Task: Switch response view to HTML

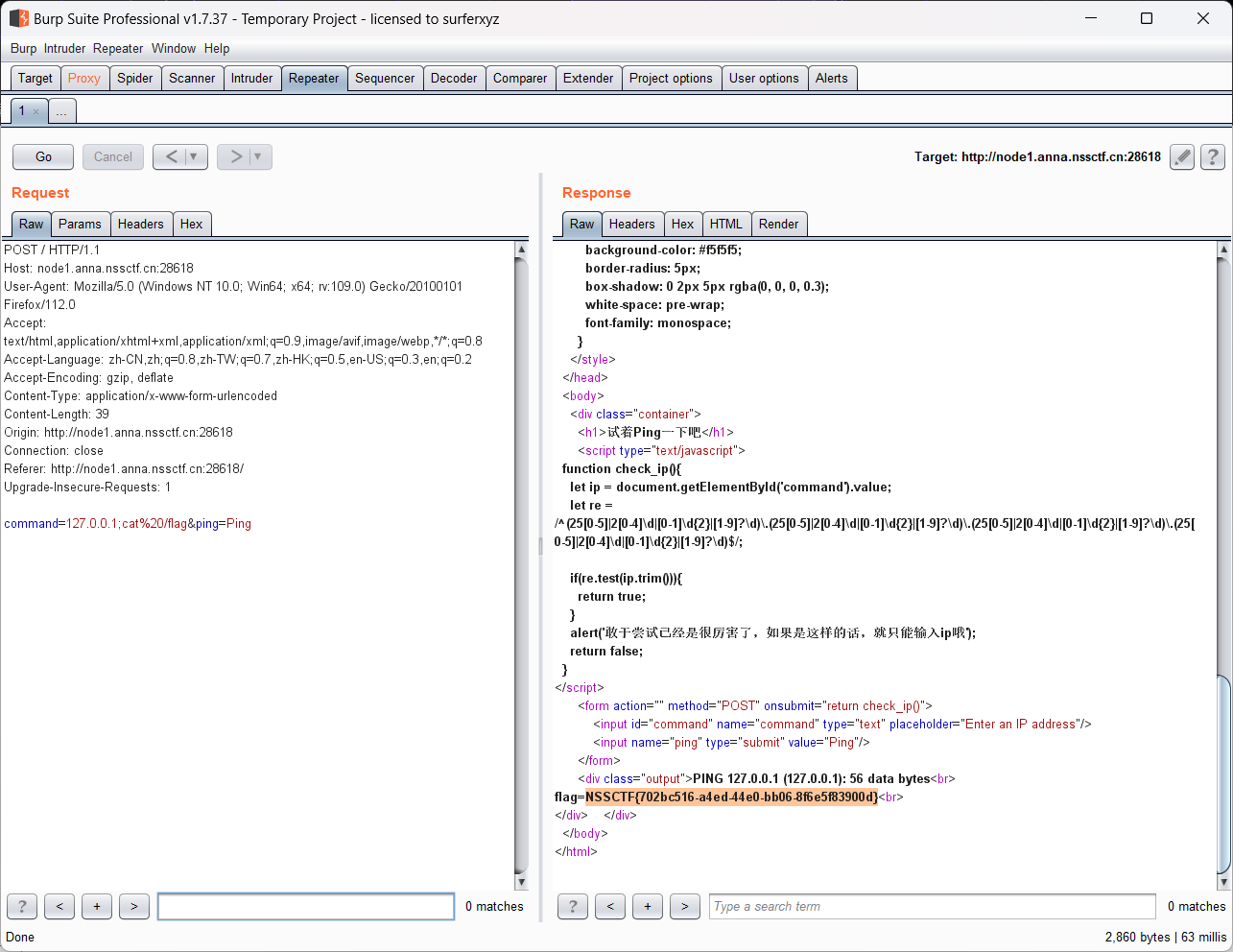Action: [726, 224]
